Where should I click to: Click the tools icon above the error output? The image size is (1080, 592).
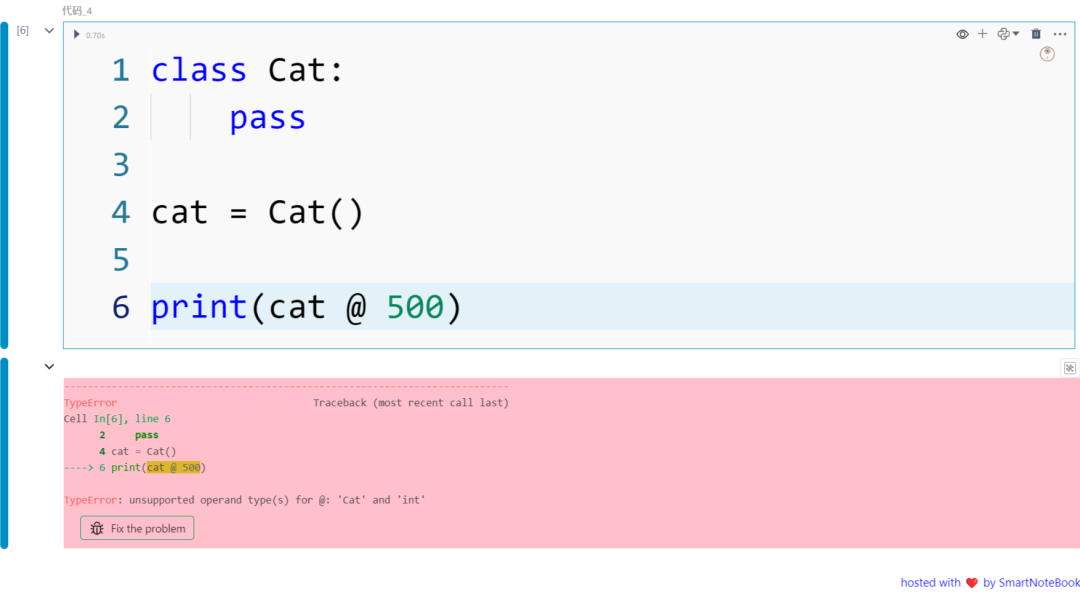[1069, 367]
